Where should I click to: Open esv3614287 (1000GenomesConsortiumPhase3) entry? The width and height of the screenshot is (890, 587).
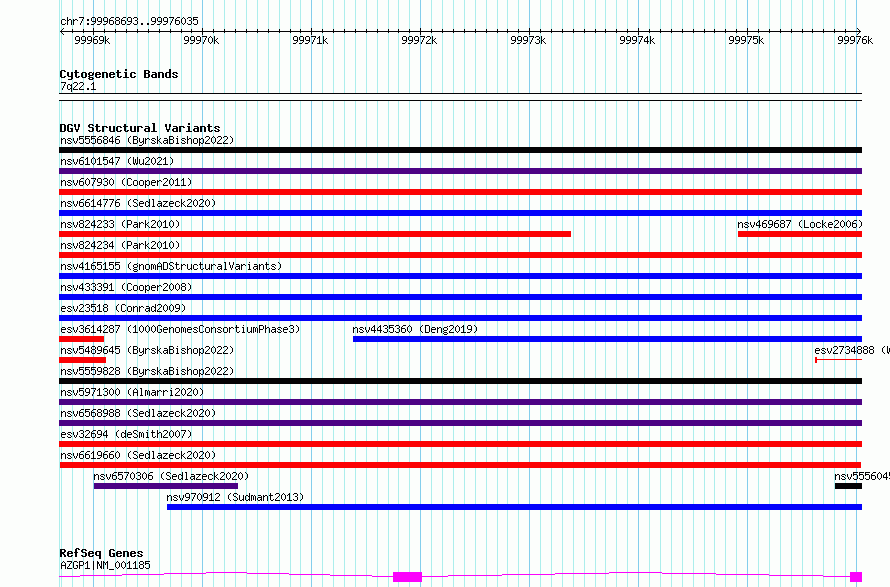click(x=180, y=329)
